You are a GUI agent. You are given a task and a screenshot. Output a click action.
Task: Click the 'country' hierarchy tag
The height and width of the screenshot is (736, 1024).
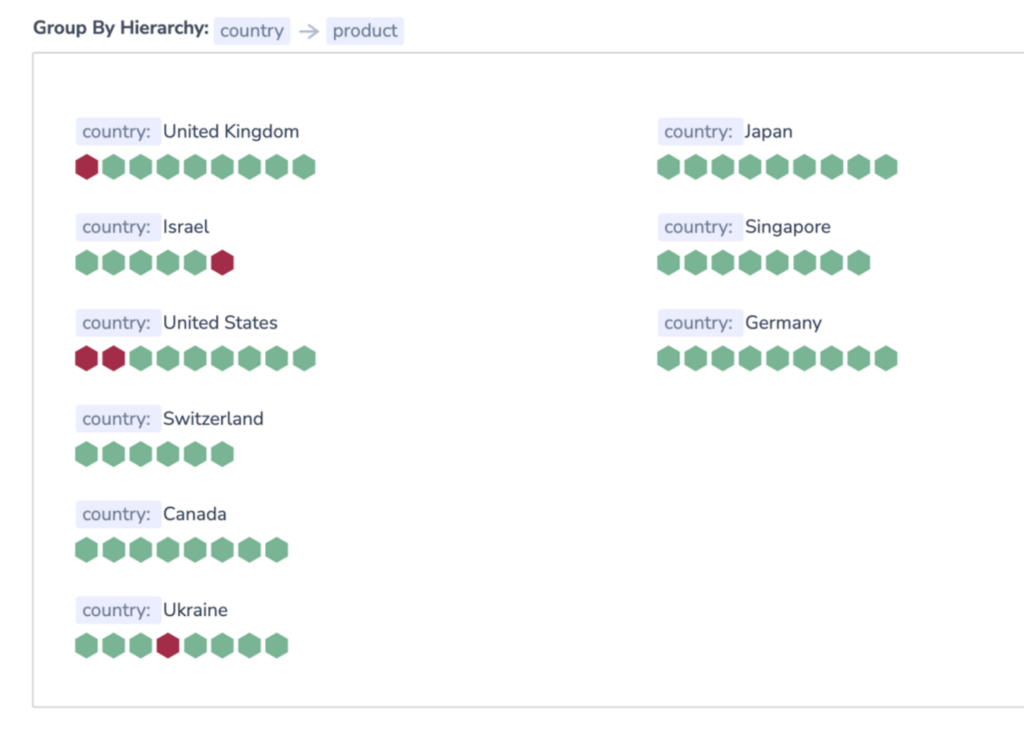coord(252,31)
